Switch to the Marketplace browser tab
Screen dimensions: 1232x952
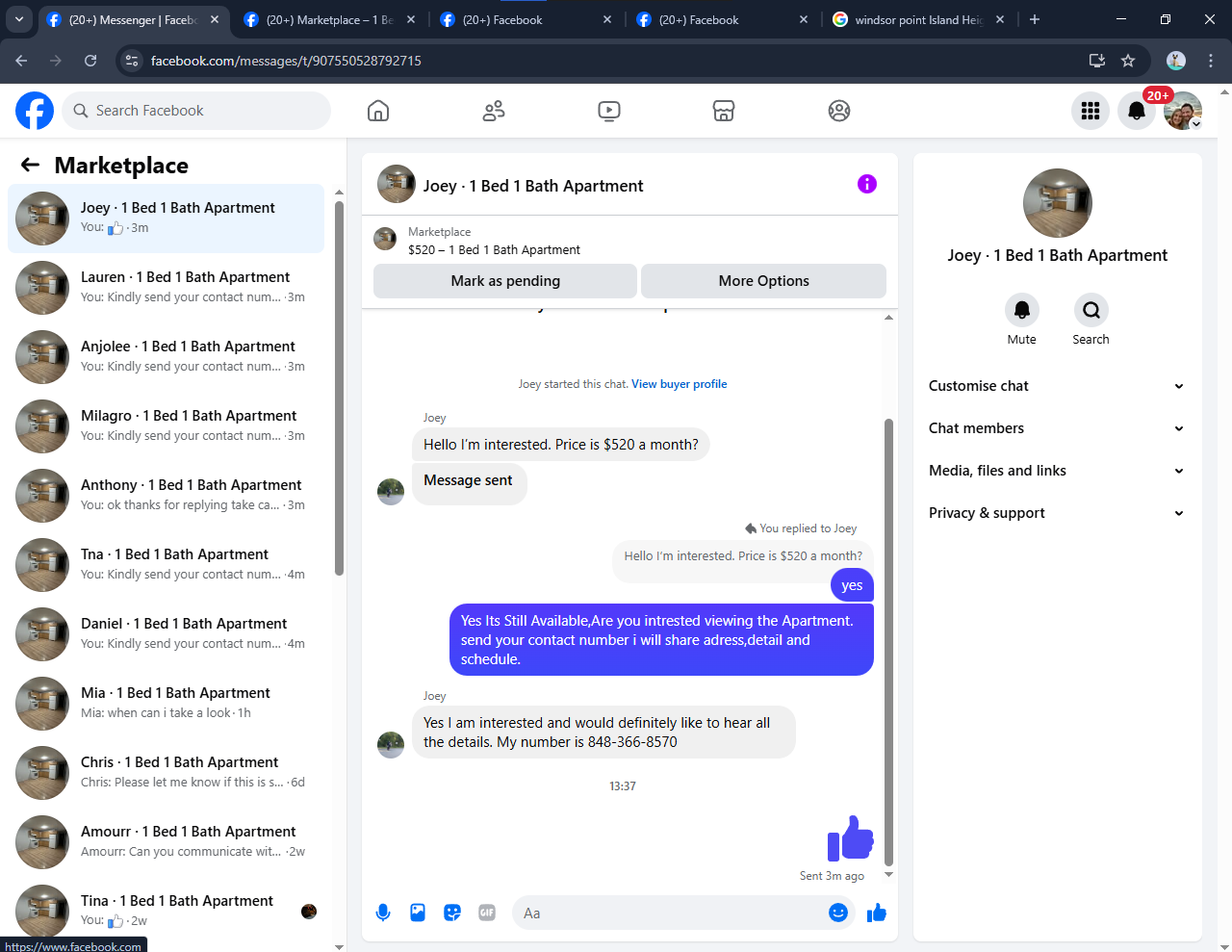click(x=330, y=19)
